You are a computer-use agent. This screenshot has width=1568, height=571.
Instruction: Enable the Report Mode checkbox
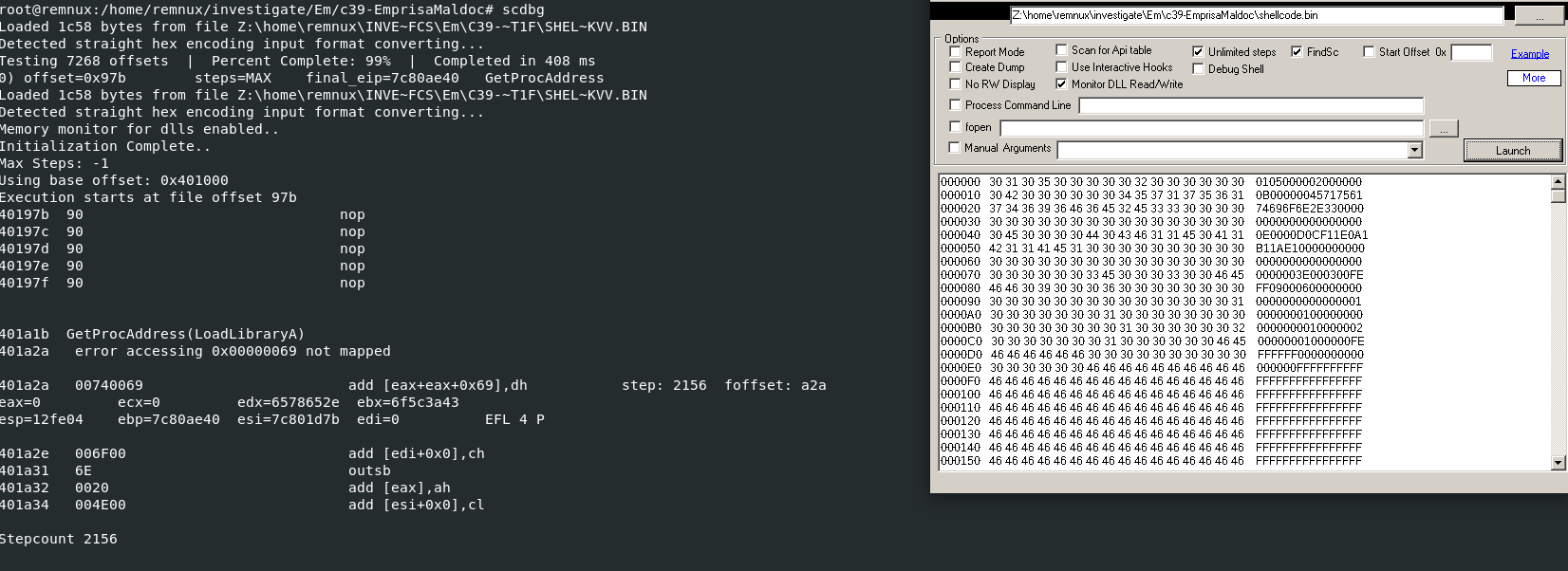(955, 51)
